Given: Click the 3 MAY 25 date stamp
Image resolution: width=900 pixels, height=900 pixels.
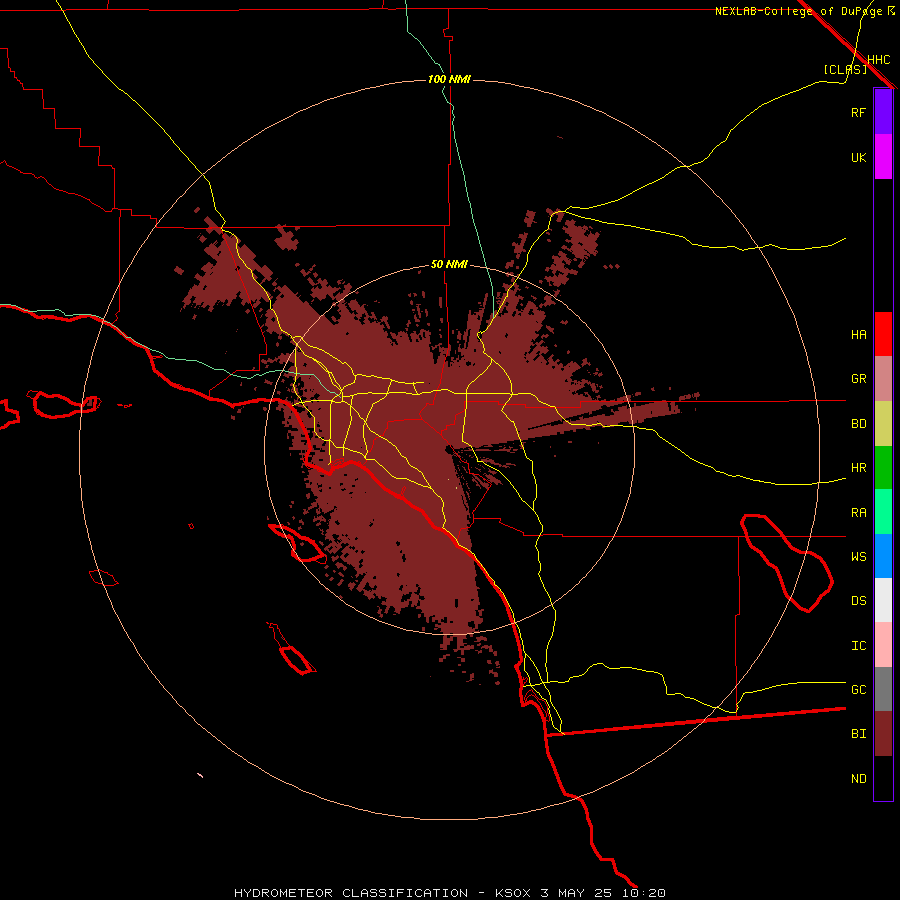Looking at the screenshot, I should coord(577,893).
